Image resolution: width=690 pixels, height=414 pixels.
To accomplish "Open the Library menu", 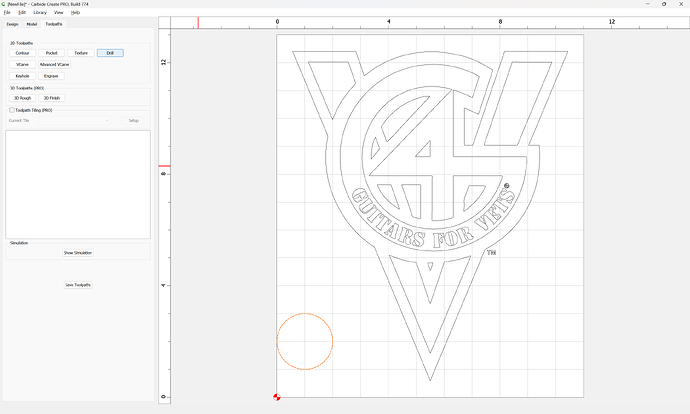I will pyautogui.click(x=40, y=12).
